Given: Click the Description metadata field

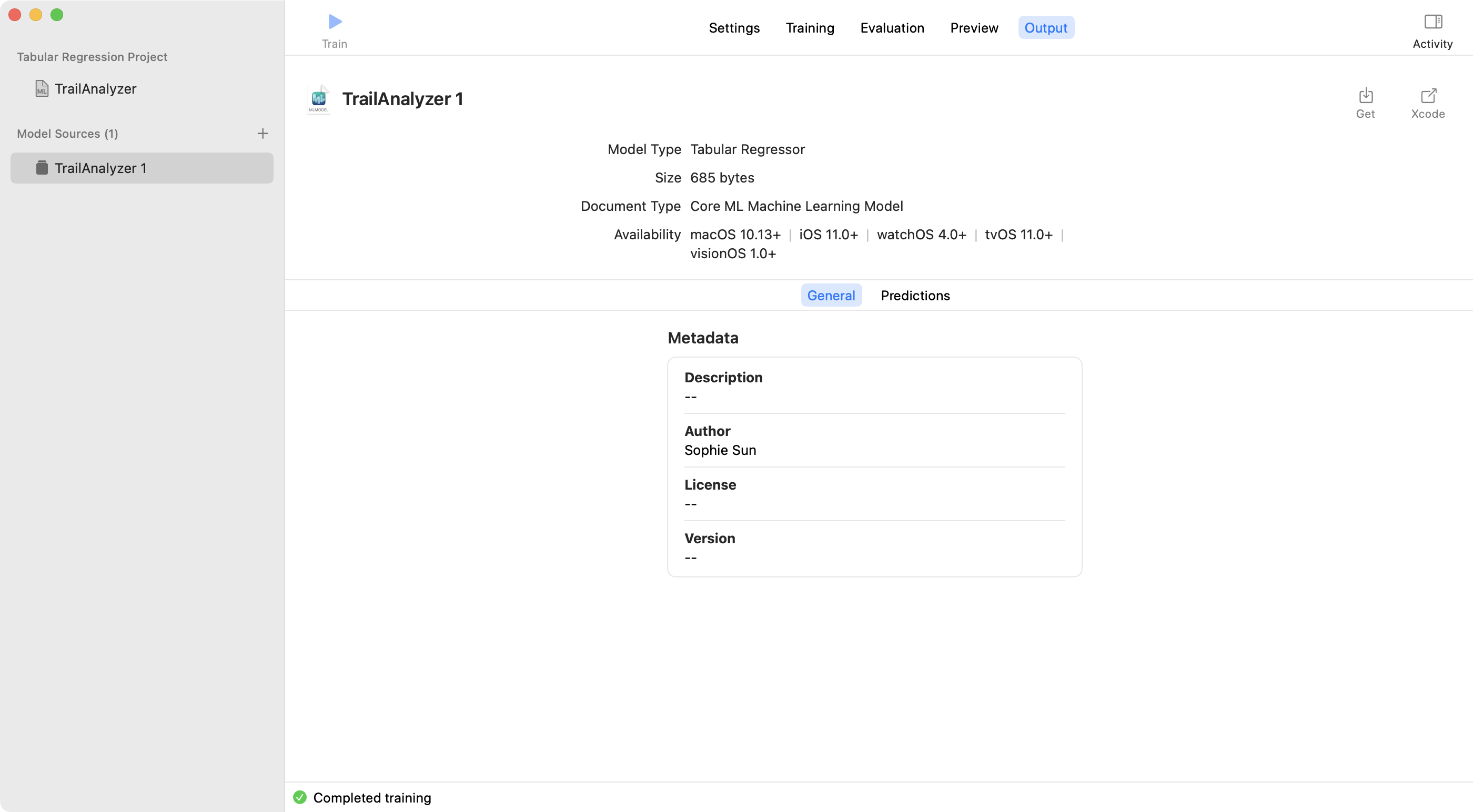Looking at the screenshot, I should pyautogui.click(x=874, y=387).
